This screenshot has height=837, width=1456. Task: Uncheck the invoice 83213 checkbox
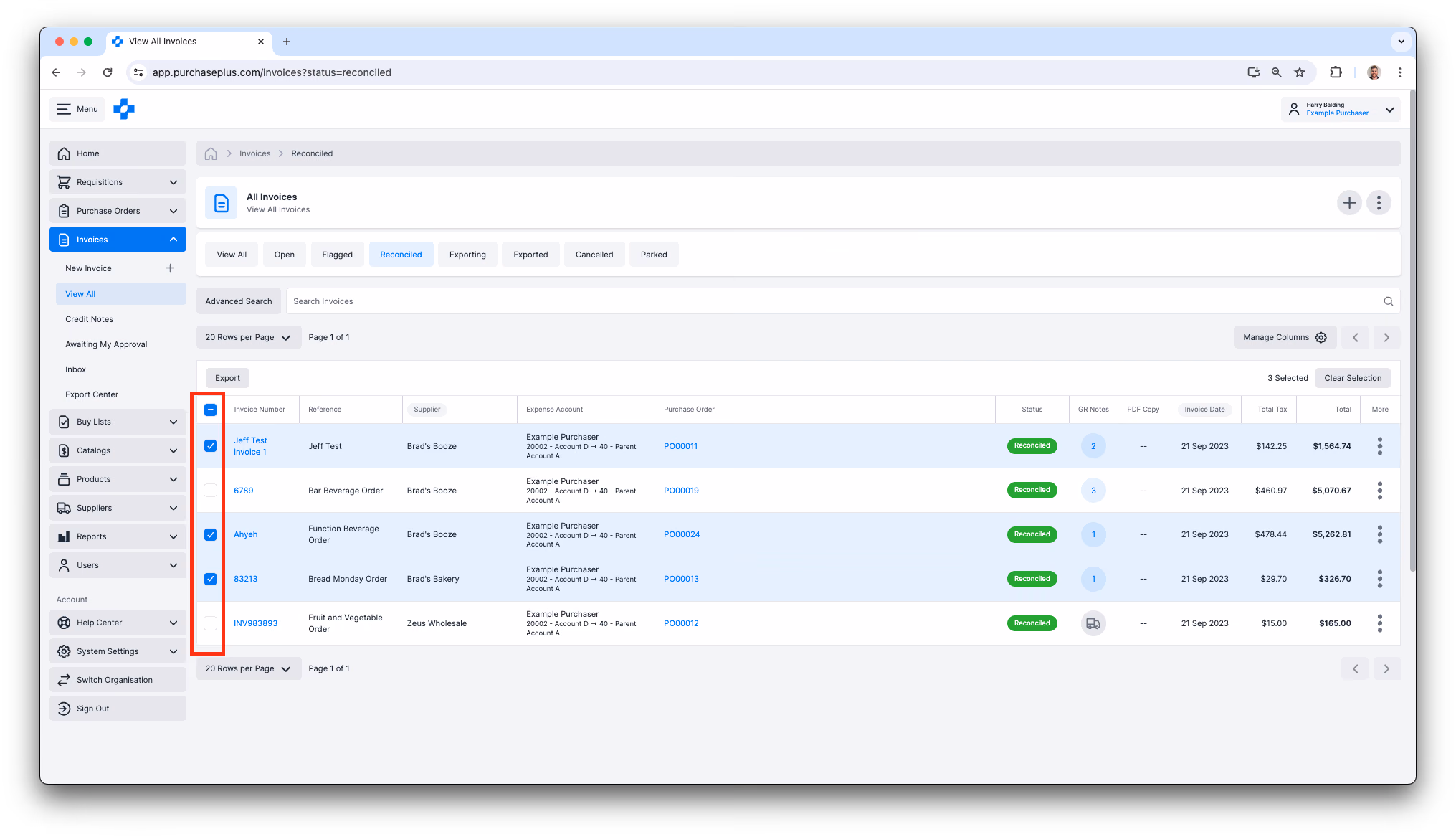coord(210,579)
